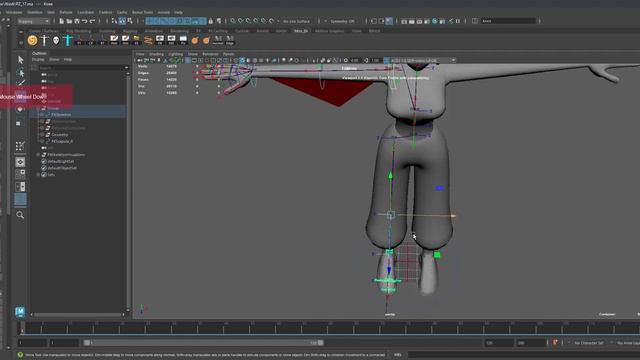Toggle Snap to curves
Screen dimensions: 640x360
[x=240, y=21]
